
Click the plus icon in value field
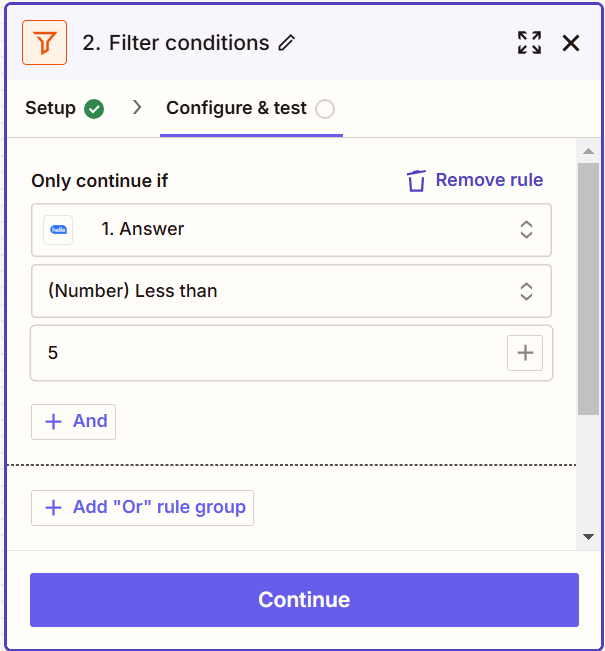(524, 352)
